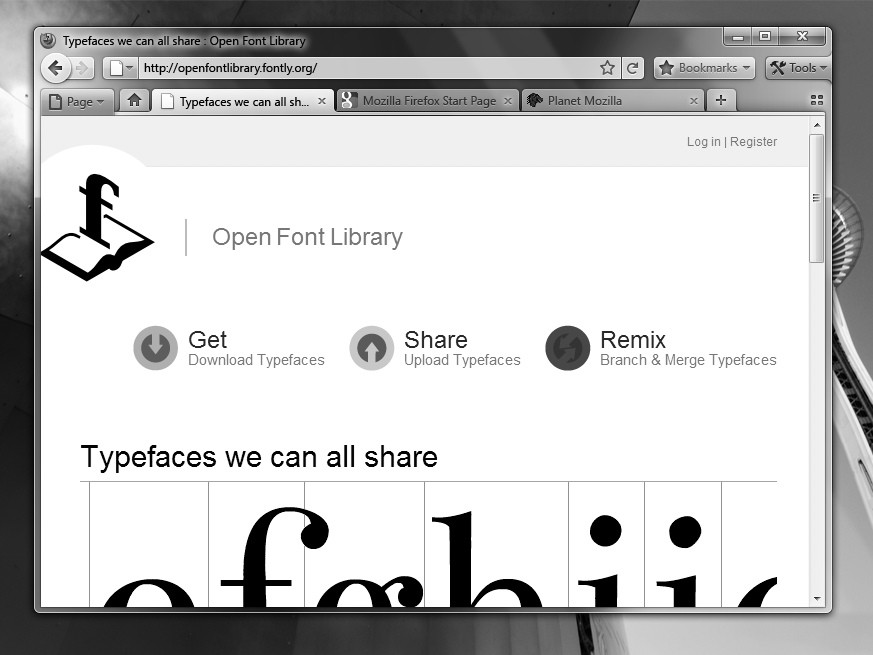The image size is (873, 655).
Task: Click the vertical scrollbar thumb
Action: point(817,198)
